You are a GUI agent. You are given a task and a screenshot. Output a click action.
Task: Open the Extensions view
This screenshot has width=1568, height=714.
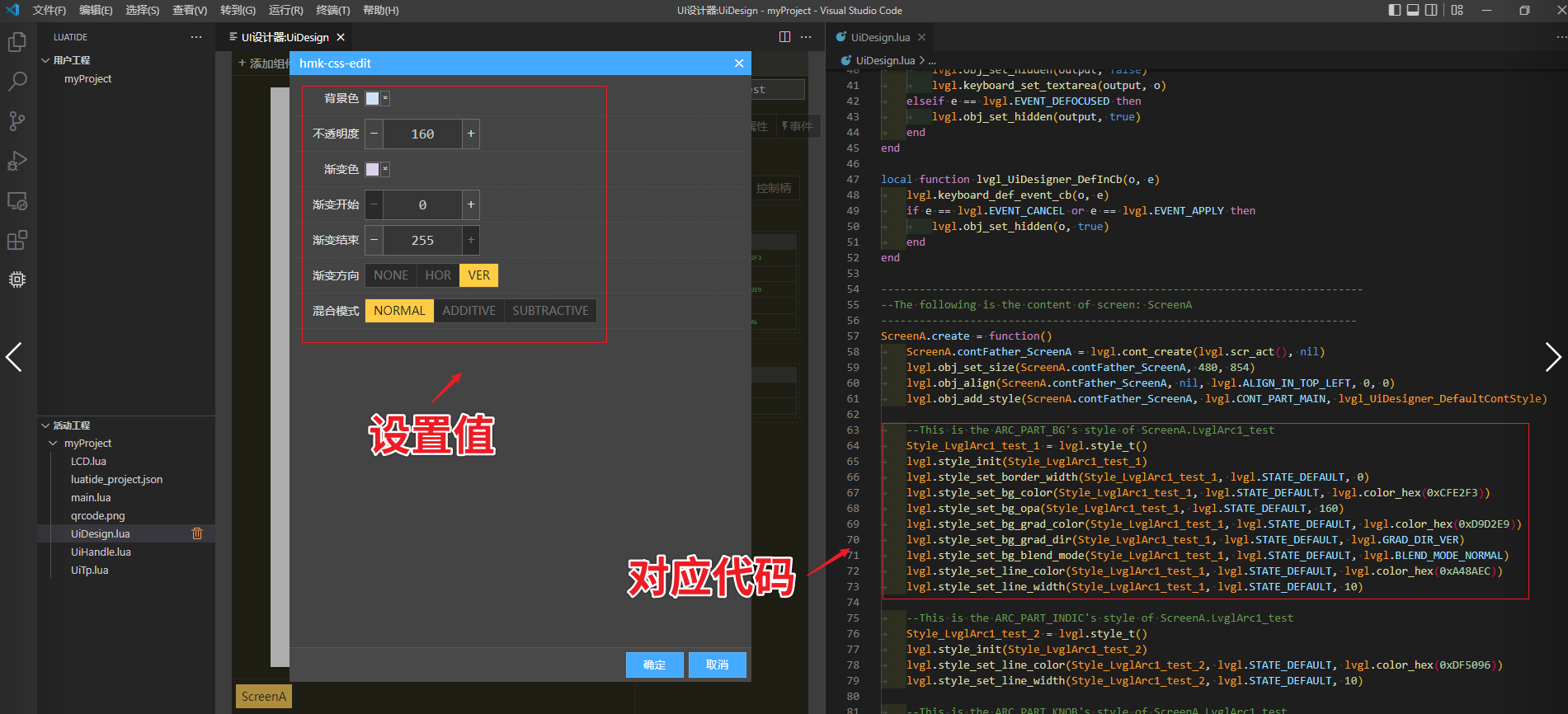click(17, 240)
